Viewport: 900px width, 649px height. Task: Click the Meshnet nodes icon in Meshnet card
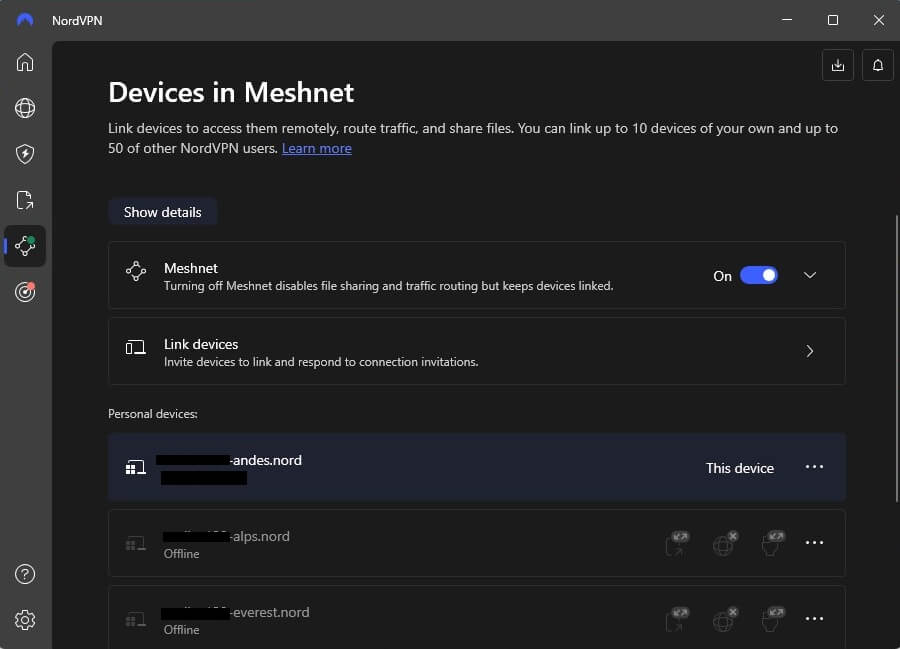(136, 271)
